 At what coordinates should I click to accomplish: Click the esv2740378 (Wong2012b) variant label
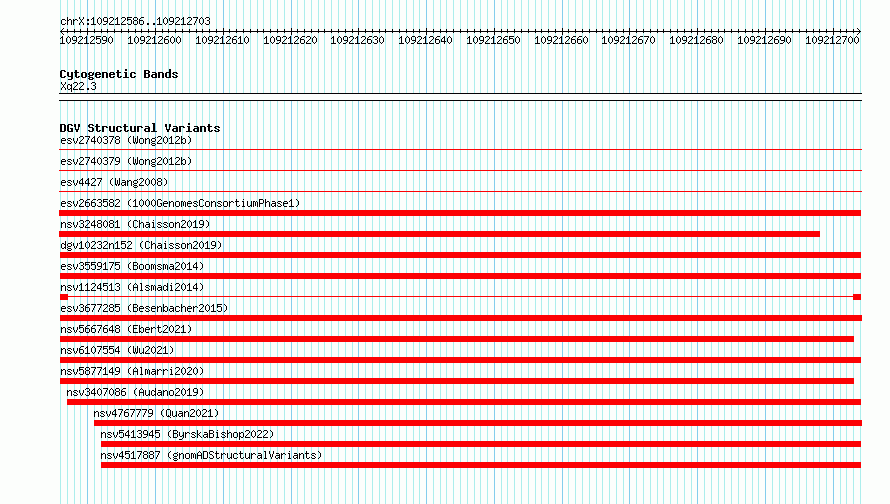[126, 140]
